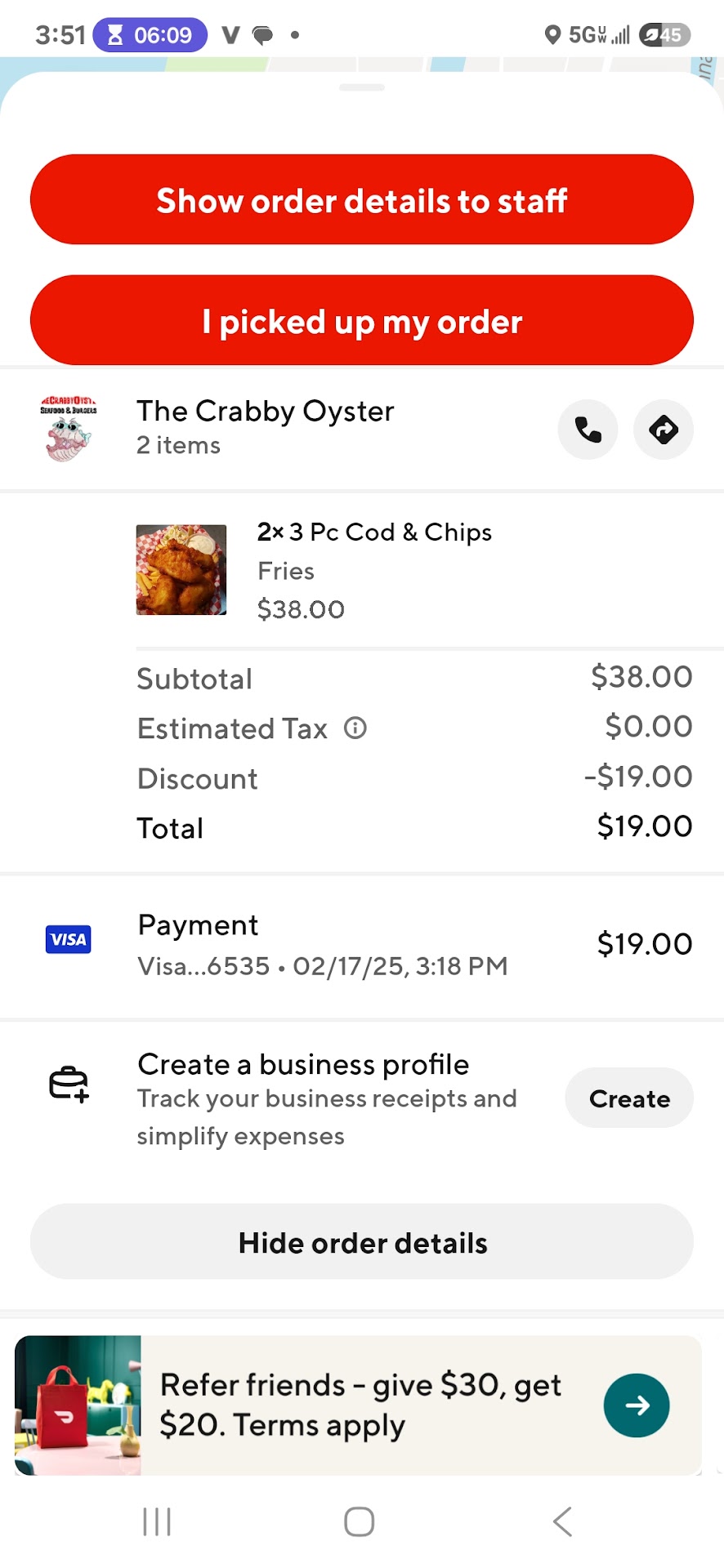
Task: Open Android recent apps
Action: (157, 1521)
